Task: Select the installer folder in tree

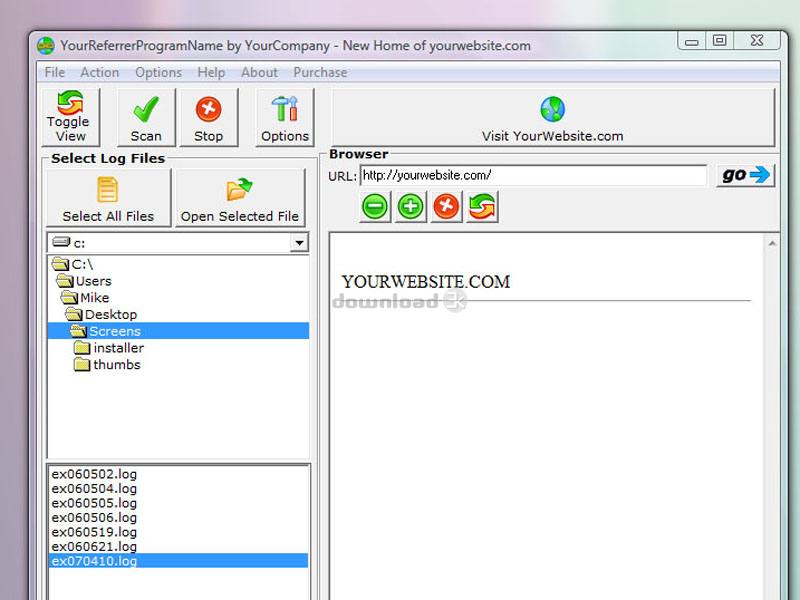Action: click(109, 348)
